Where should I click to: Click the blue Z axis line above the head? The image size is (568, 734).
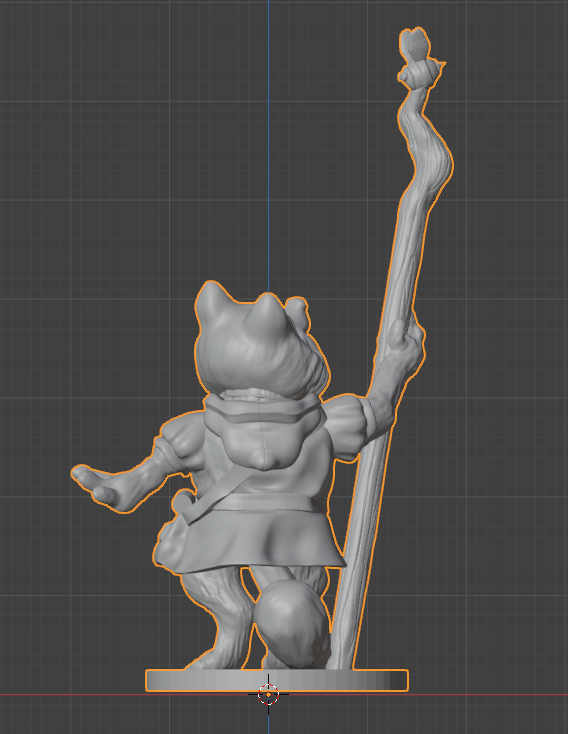click(268, 140)
